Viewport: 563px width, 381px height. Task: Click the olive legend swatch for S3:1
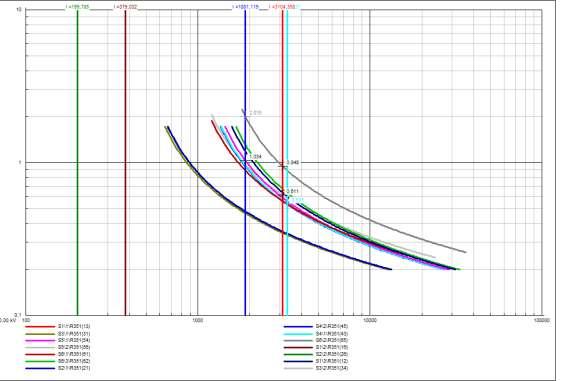point(40,334)
